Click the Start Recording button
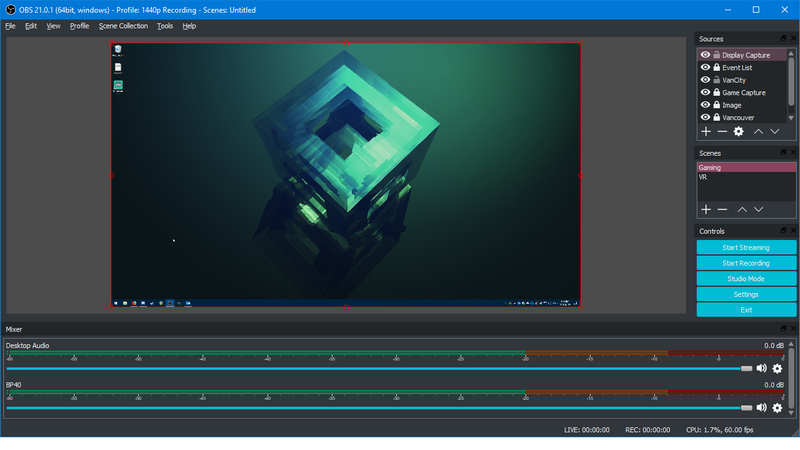This screenshot has height=450, width=800. tap(746, 263)
